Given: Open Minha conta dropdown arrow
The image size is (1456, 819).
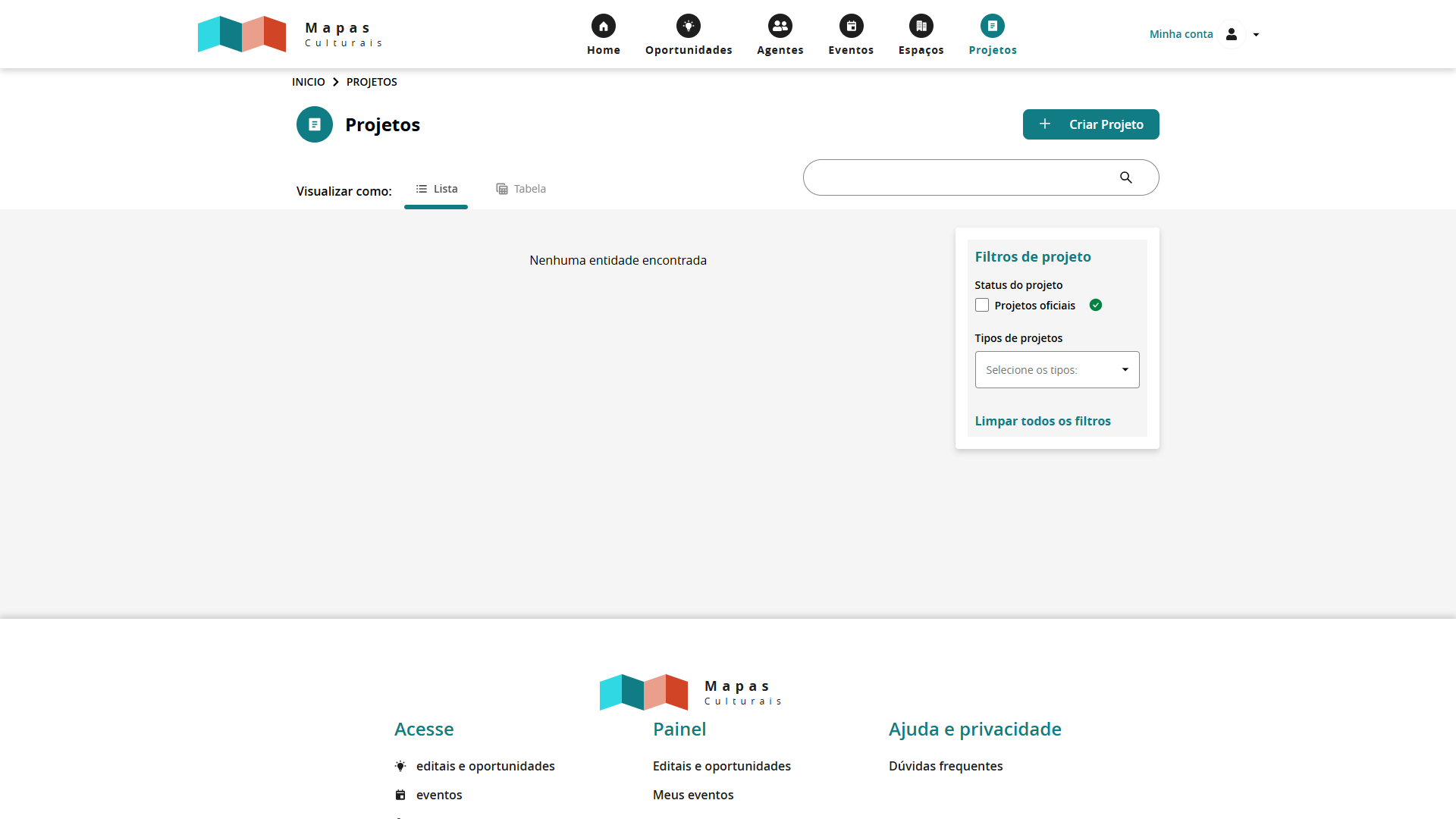Looking at the screenshot, I should 1256,35.
